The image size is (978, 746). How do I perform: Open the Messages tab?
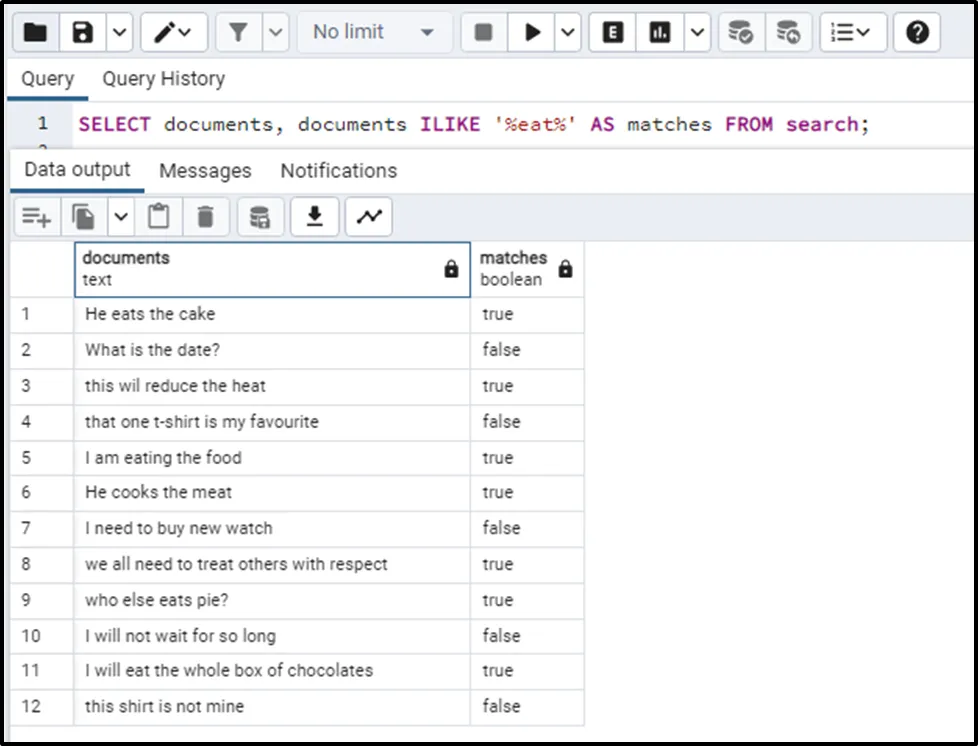[x=205, y=171]
